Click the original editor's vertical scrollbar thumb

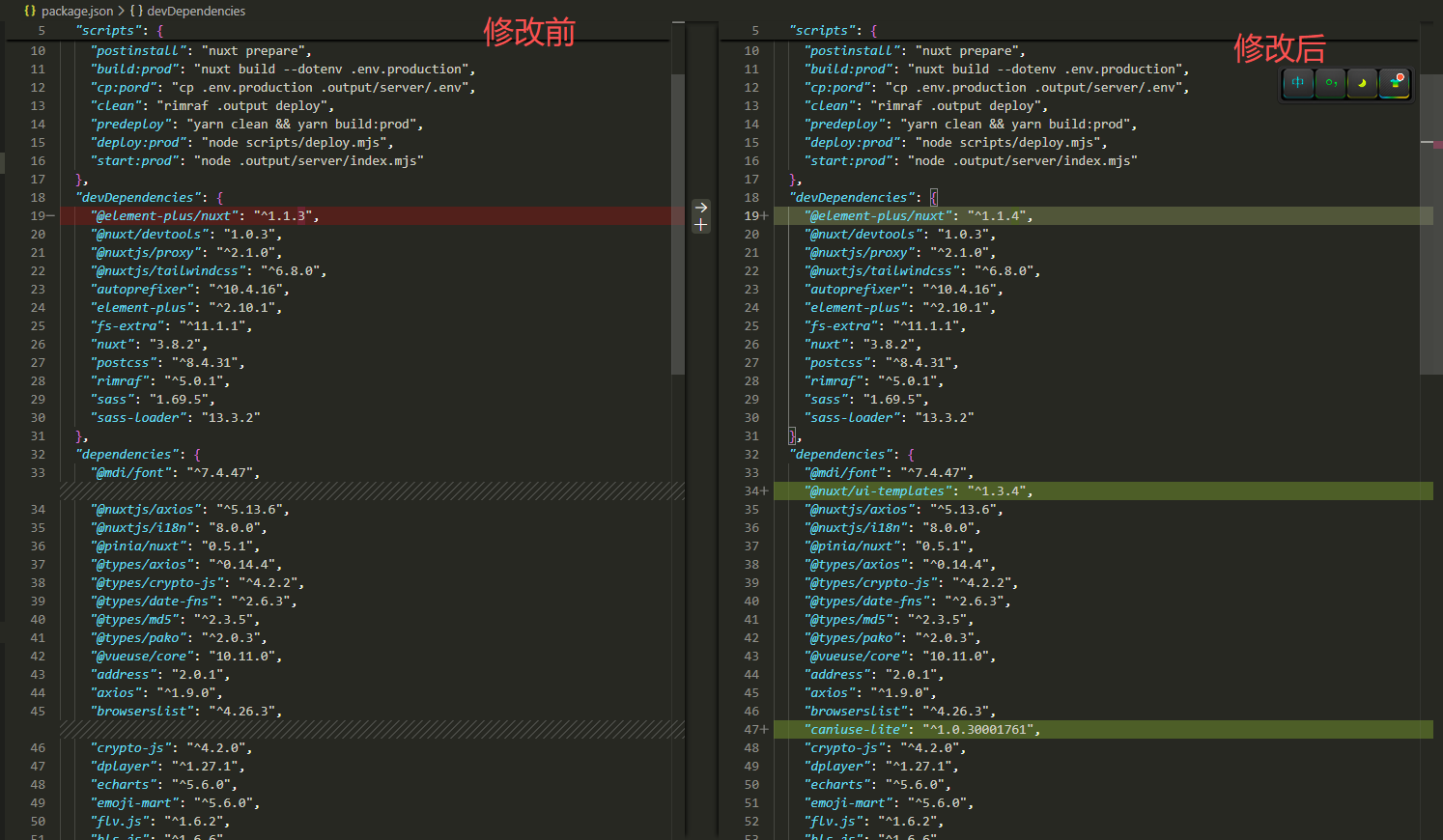pos(678,224)
